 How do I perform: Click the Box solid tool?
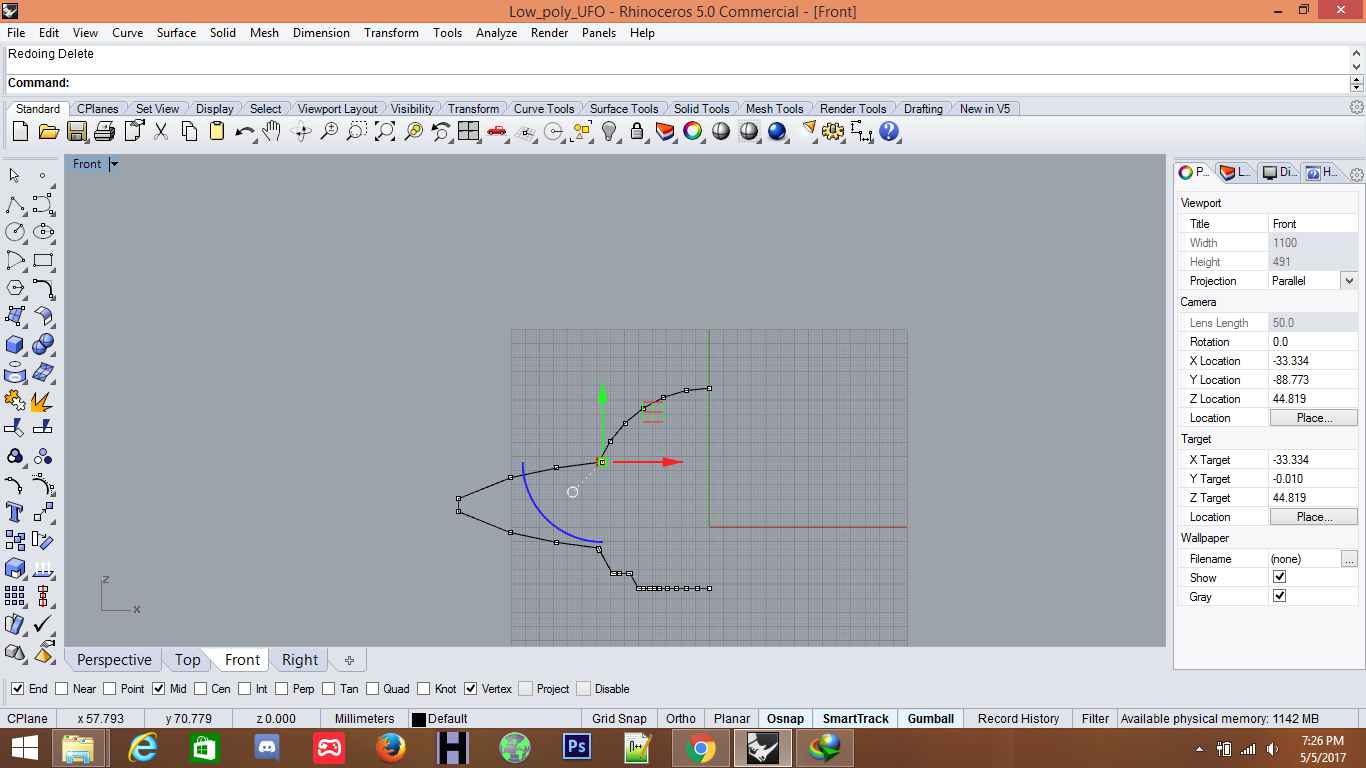point(15,344)
